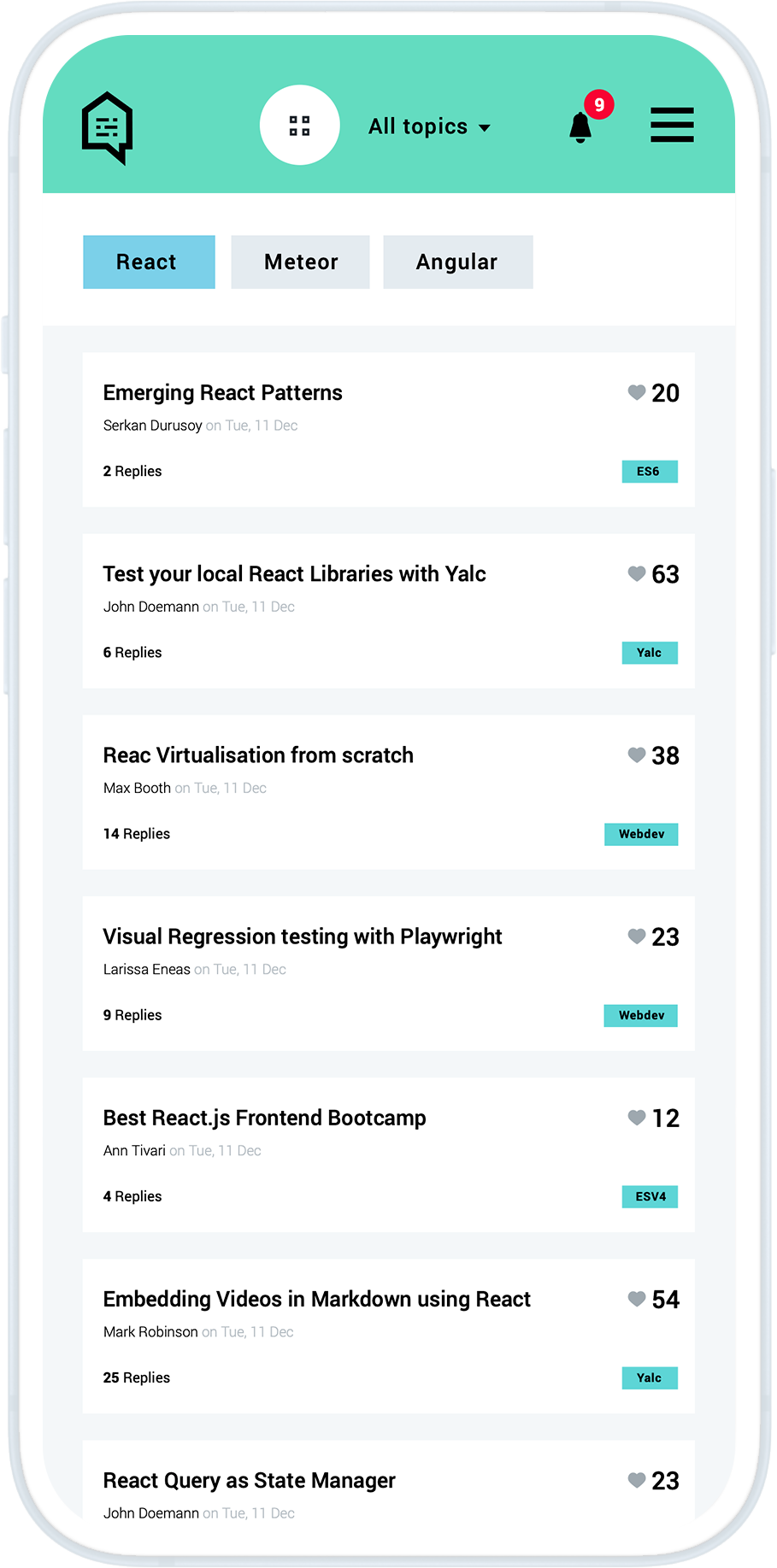Image resolution: width=777 pixels, height=1568 pixels.
Task: Open the grid view round button
Action: [300, 126]
